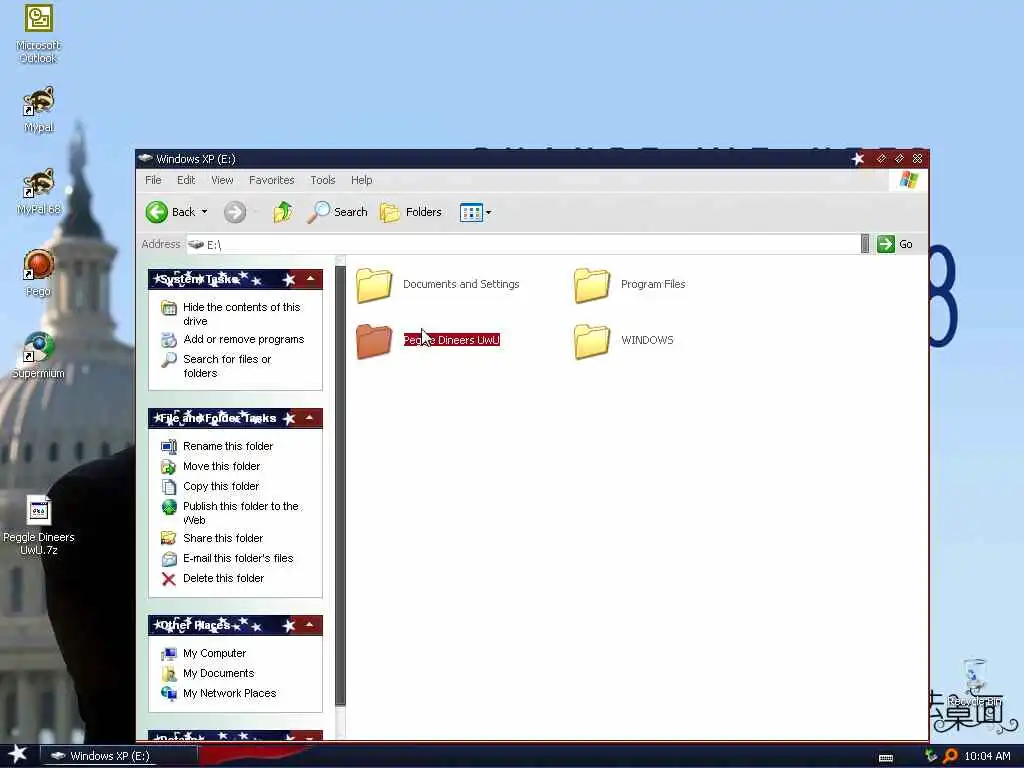Toggle the Folders pane button
This screenshot has width=1024, height=768.
click(411, 212)
